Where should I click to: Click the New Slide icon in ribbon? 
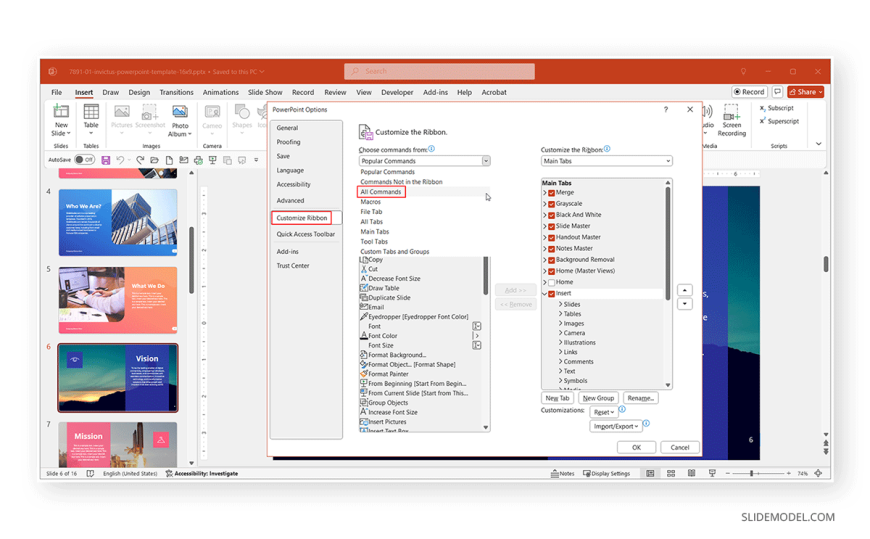tap(61, 112)
